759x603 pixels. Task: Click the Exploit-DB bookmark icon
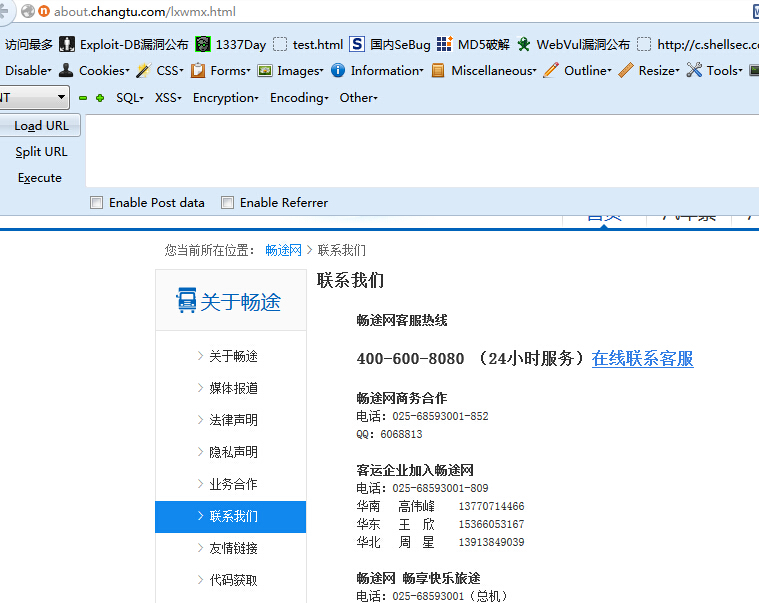tap(67, 44)
